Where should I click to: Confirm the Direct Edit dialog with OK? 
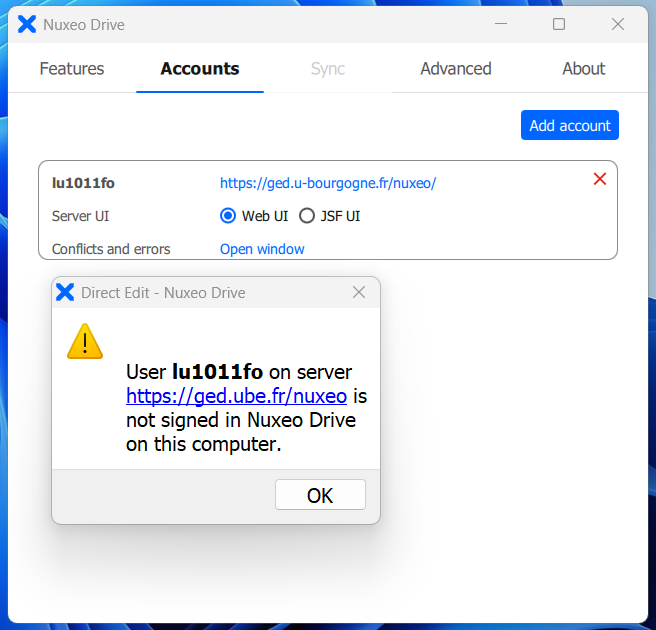(x=320, y=495)
